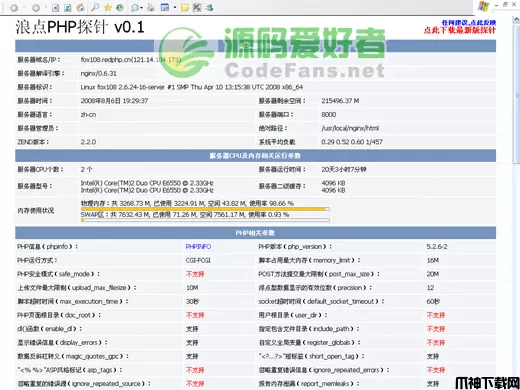Select the zh-cn language value
Image resolution: width=520 pixels, height=390 pixels.
point(88,114)
